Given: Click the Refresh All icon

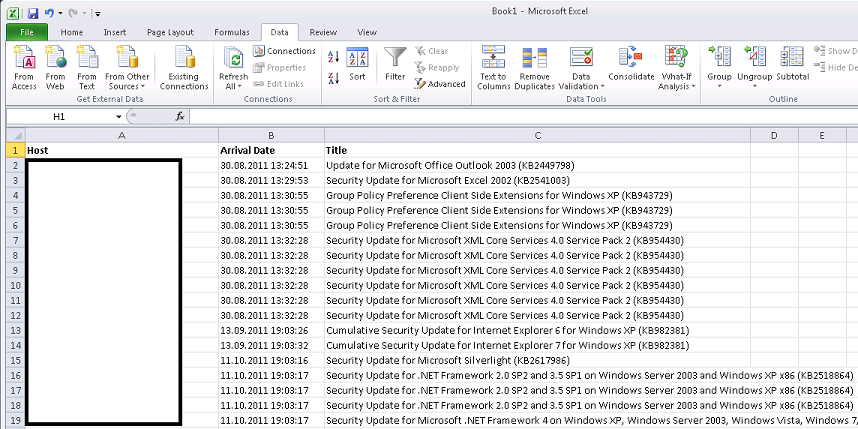Looking at the screenshot, I should coord(234,58).
